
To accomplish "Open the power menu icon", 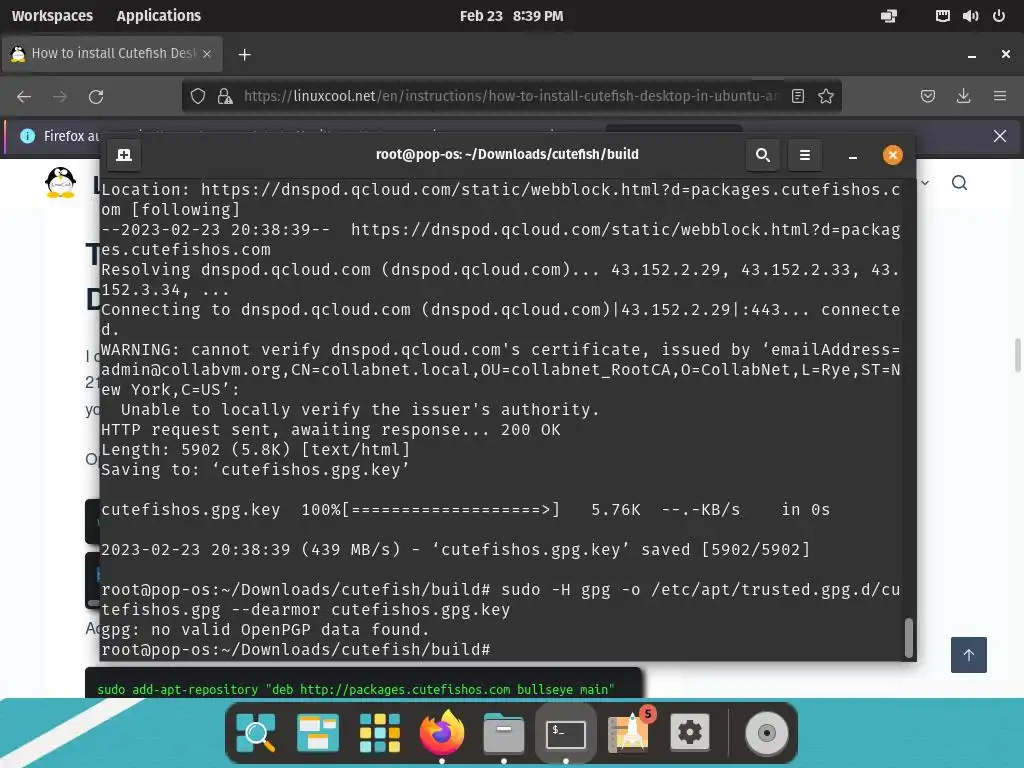I will (999, 16).
